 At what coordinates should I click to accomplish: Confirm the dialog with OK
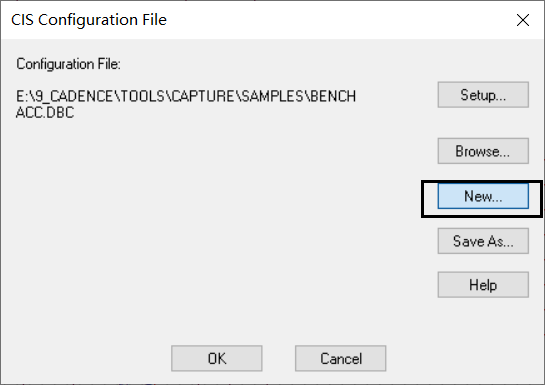click(217, 358)
